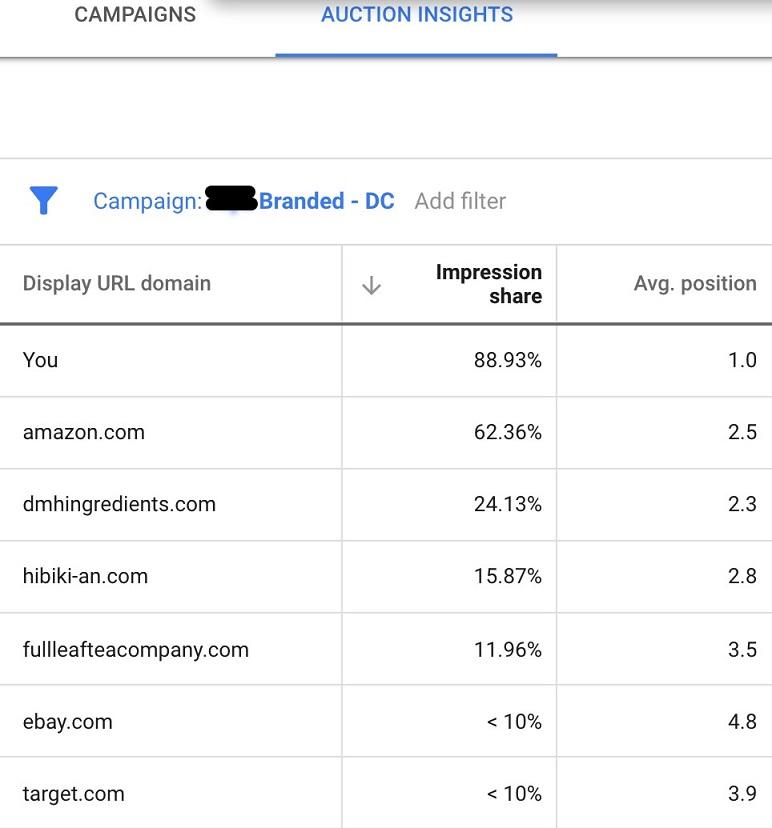Select the Avg. position column header
The height and width of the screenshot is (828, 772).
[x=694, y=283]
